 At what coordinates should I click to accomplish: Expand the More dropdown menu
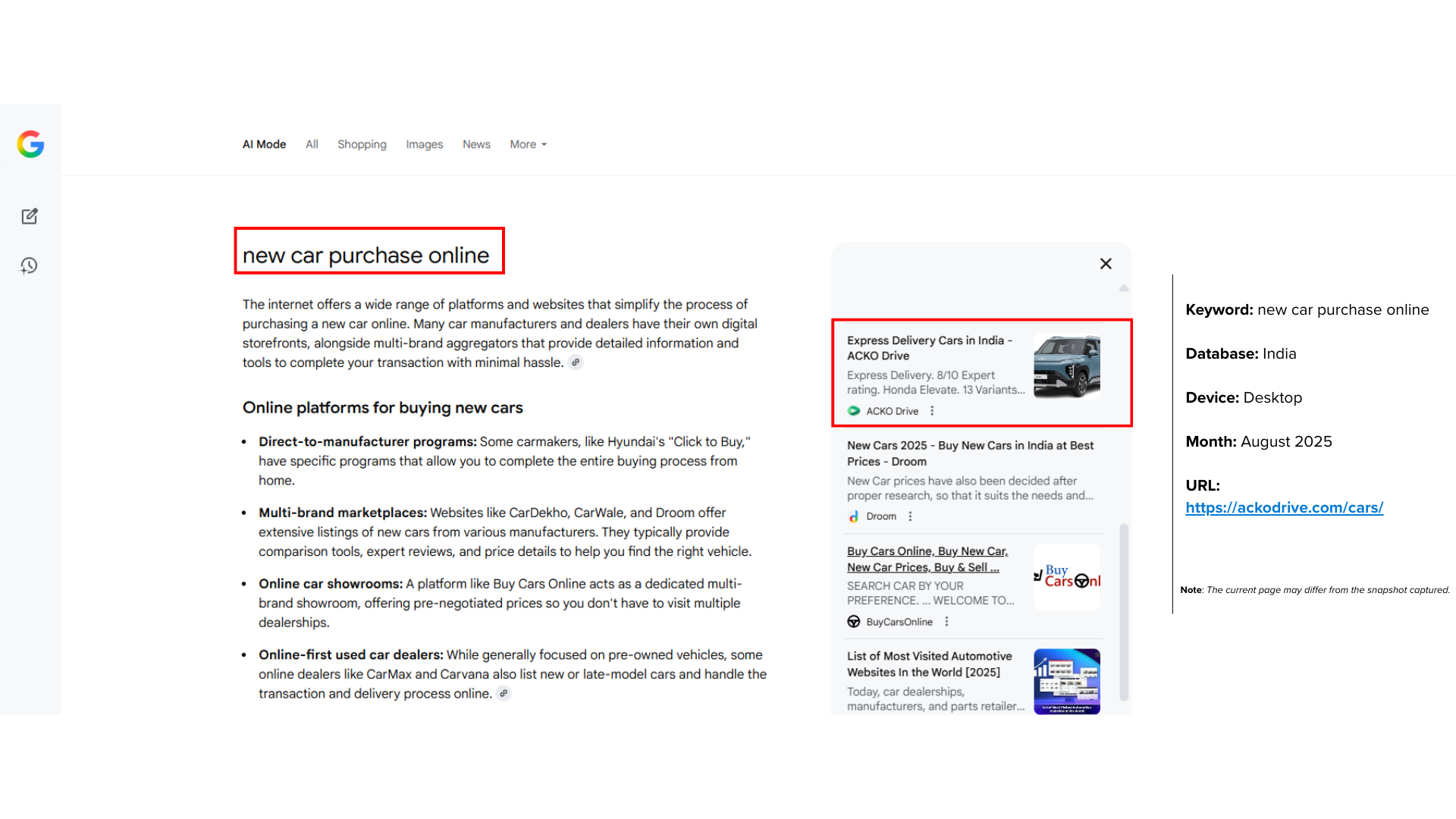(528, 144)
